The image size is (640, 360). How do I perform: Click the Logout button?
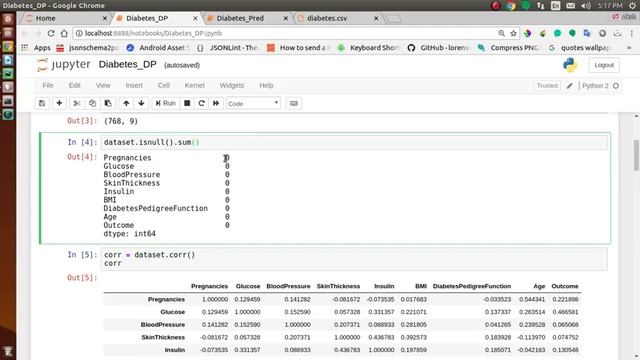[x=604, y=65]
